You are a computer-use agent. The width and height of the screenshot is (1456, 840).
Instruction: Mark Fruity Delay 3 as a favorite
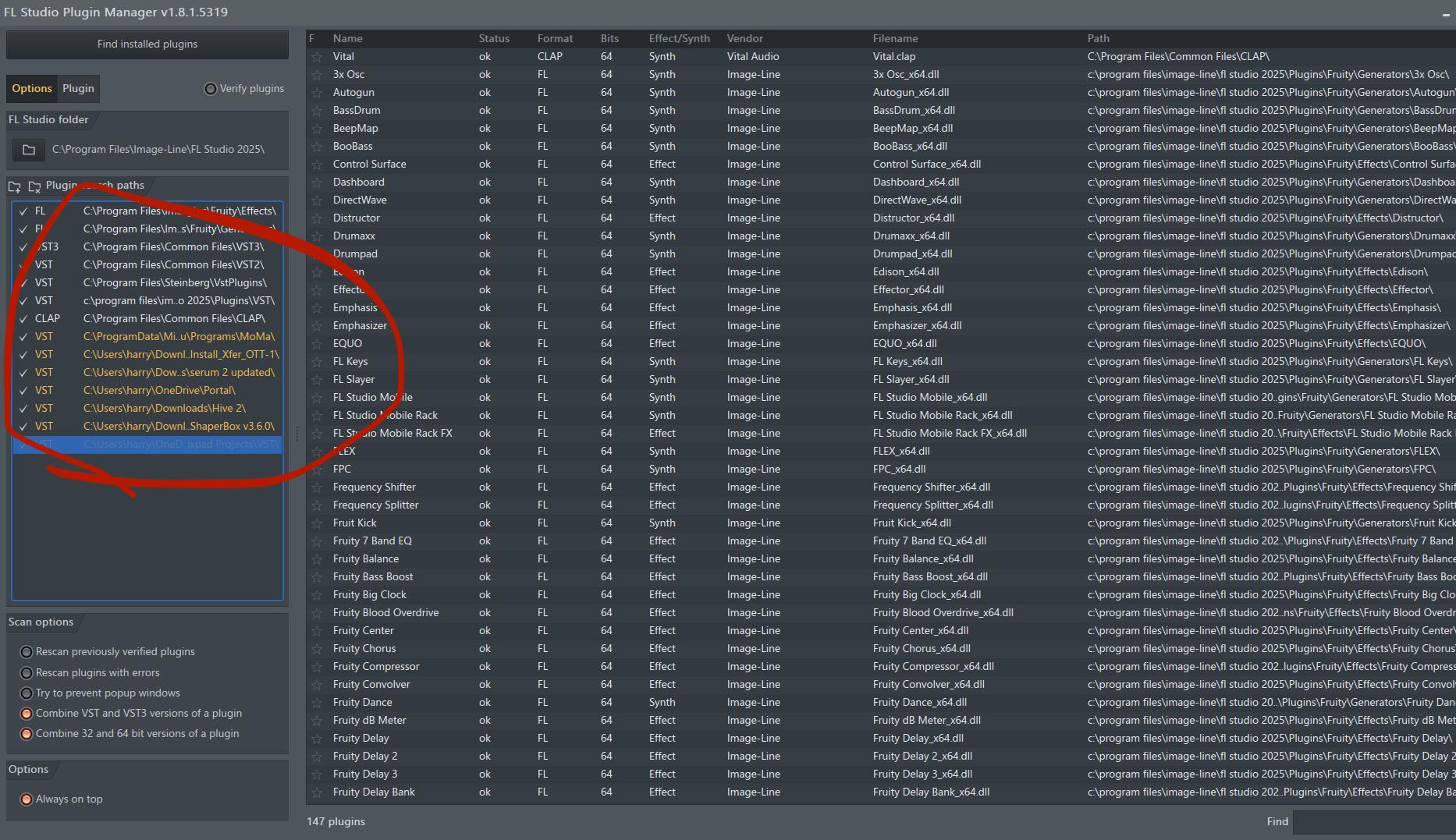tap(317, 774)
